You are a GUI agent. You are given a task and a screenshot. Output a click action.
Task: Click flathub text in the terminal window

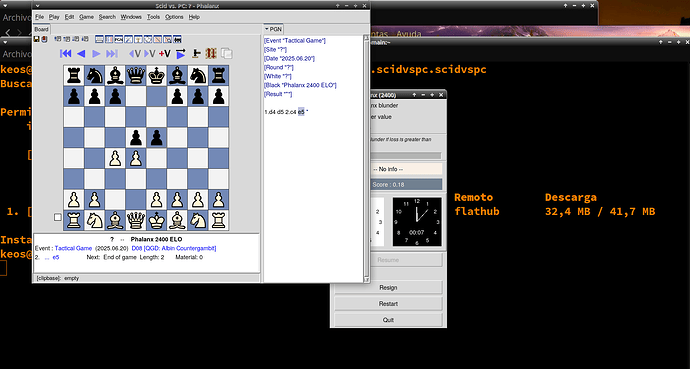point(477,212)
